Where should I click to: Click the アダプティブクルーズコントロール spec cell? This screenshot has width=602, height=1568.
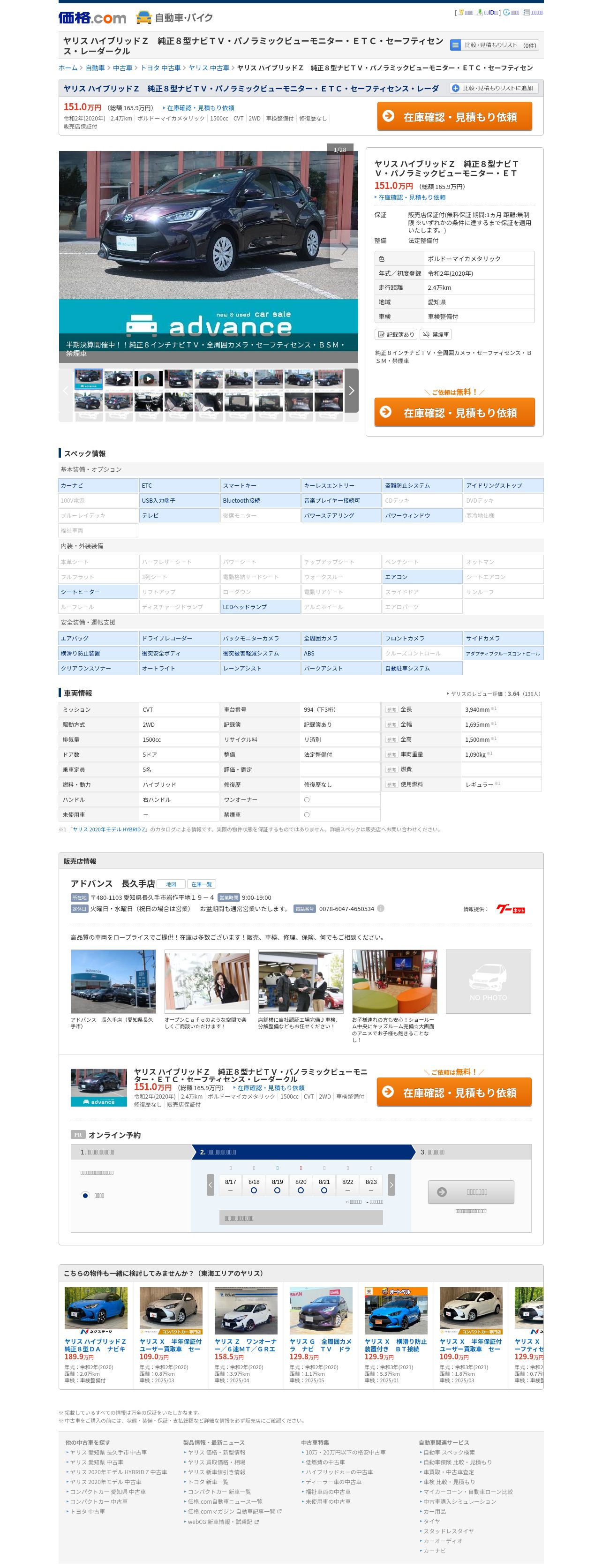click(504, 653)
